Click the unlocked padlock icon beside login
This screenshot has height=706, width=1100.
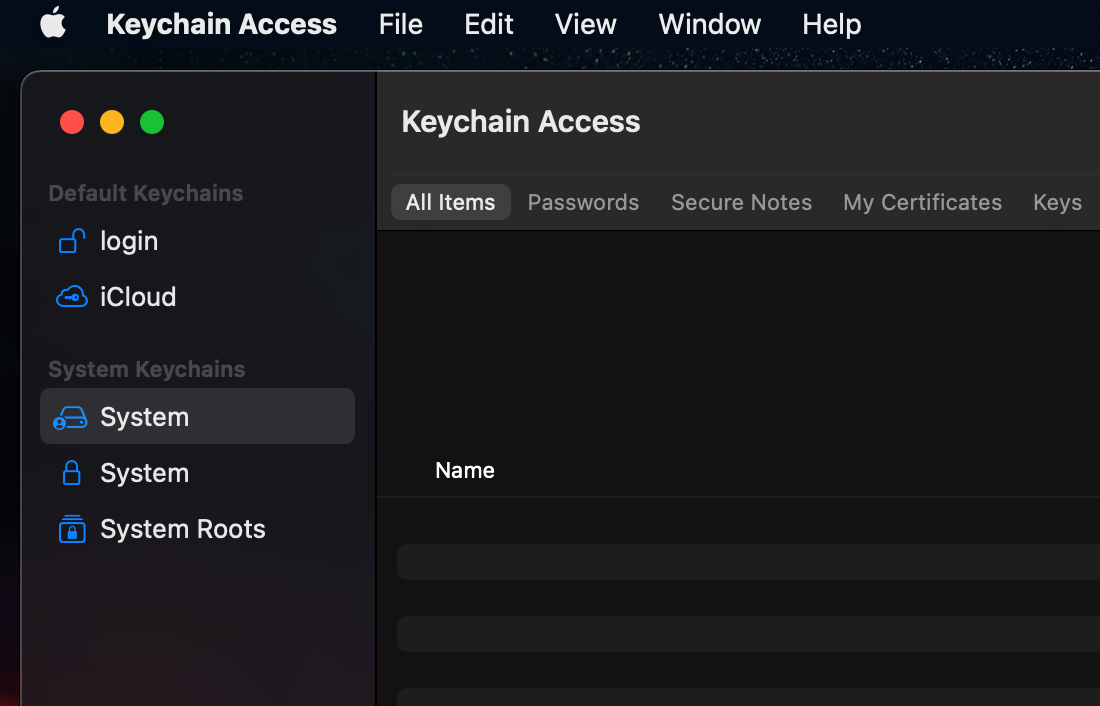tap(71, 241)
